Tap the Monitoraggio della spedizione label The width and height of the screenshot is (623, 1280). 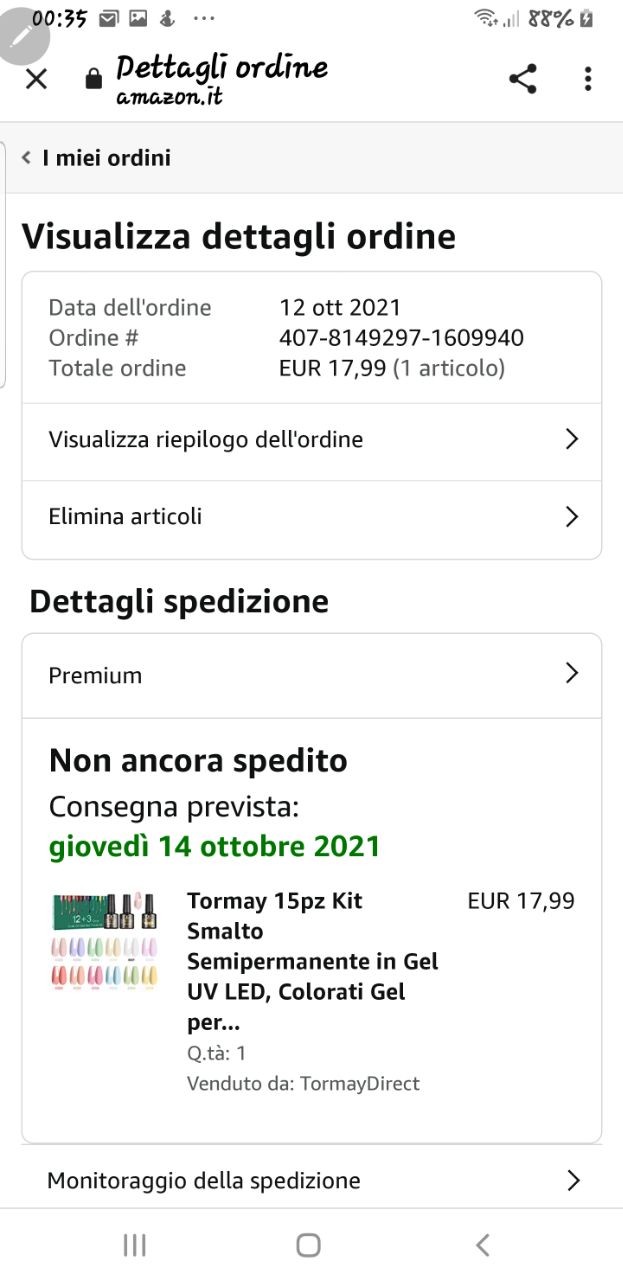point(204,1181)
